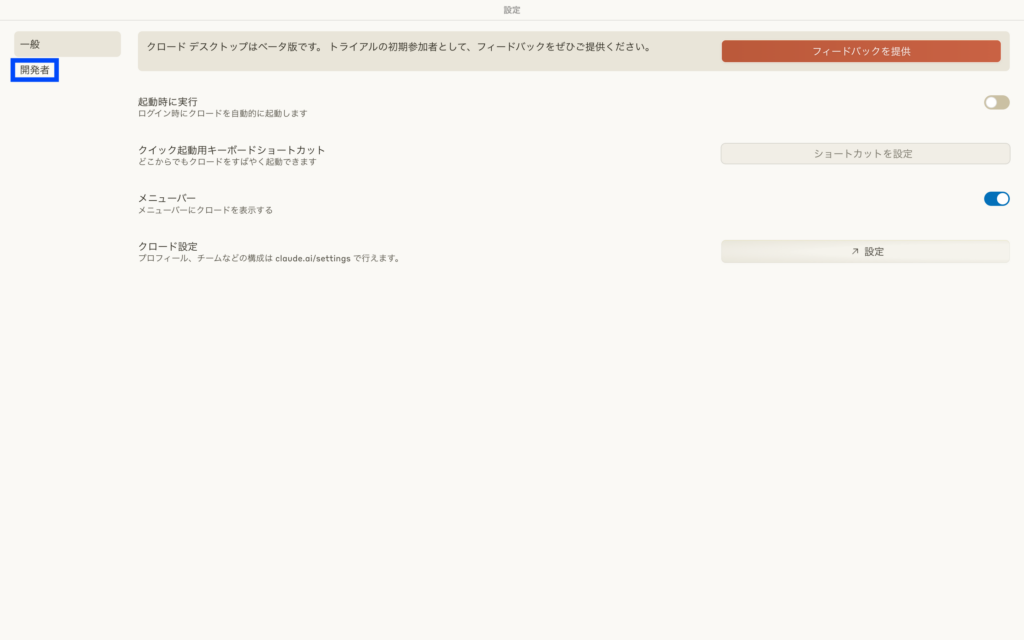The height and width of the screenshot is (640, 1024).
Task: Enable the 起動時に実行 toggle
Action: (997, 103)
